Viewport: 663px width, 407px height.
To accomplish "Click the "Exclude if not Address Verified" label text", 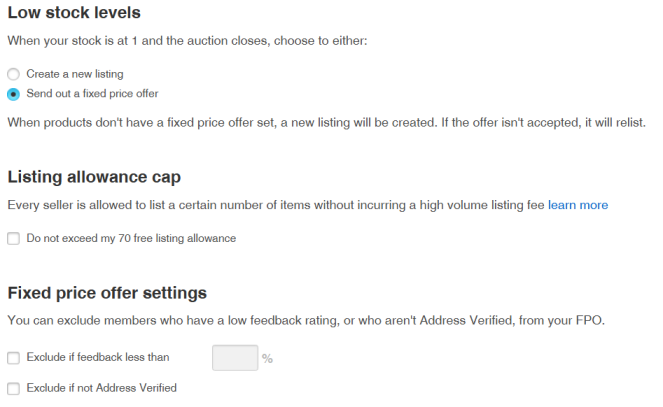I will tap(101, 388).
